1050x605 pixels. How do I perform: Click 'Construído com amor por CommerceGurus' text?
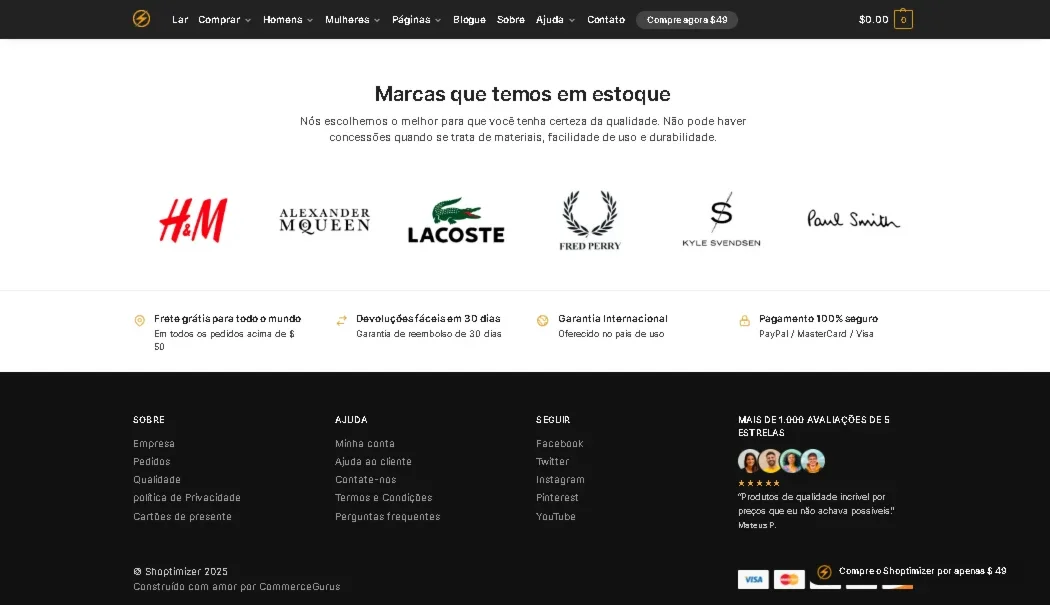coord(236,587)
